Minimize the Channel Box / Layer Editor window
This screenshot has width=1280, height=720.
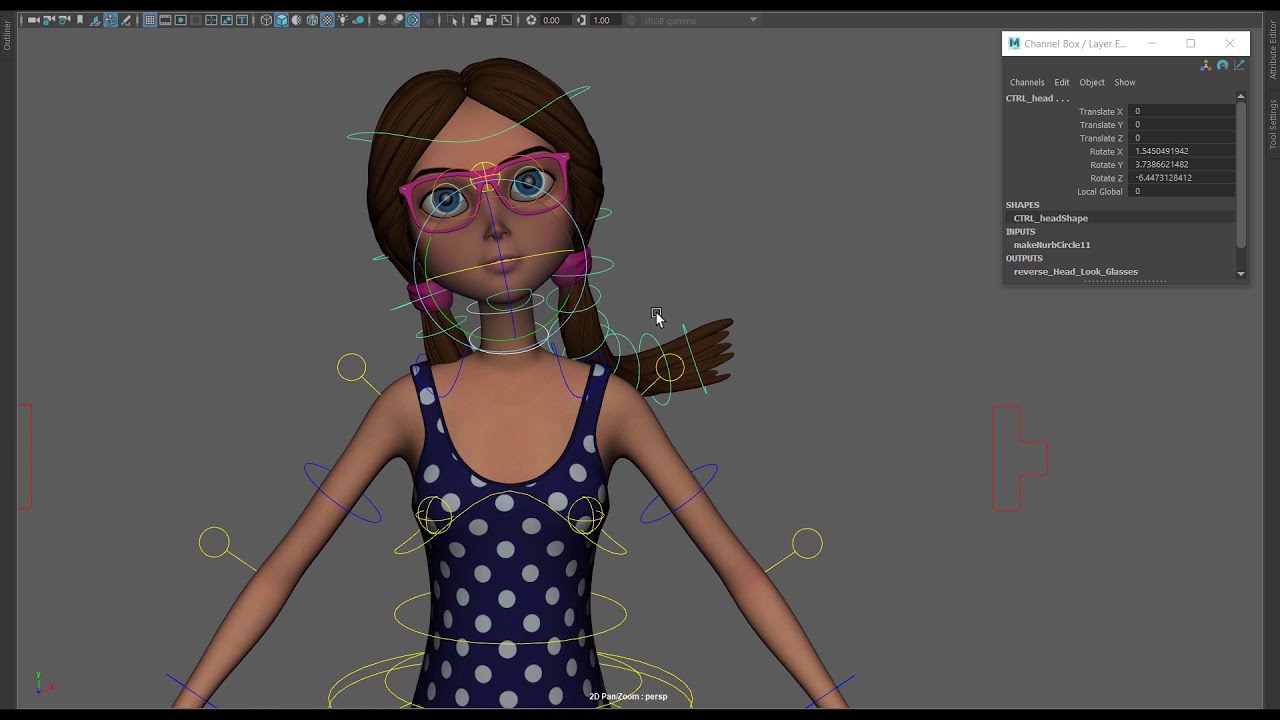click(1152, 44)
